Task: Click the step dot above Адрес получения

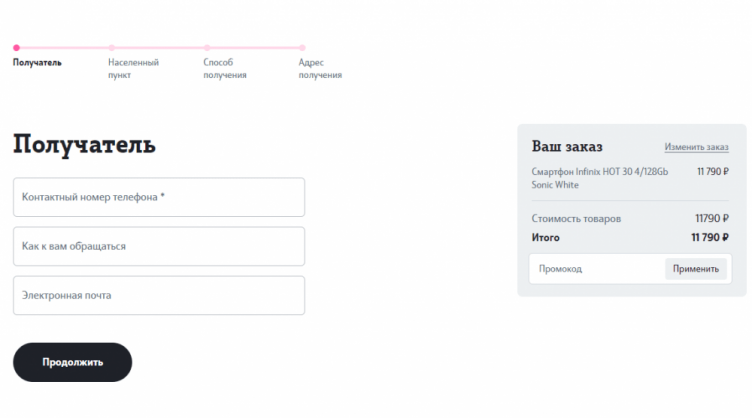Action: 302,47
